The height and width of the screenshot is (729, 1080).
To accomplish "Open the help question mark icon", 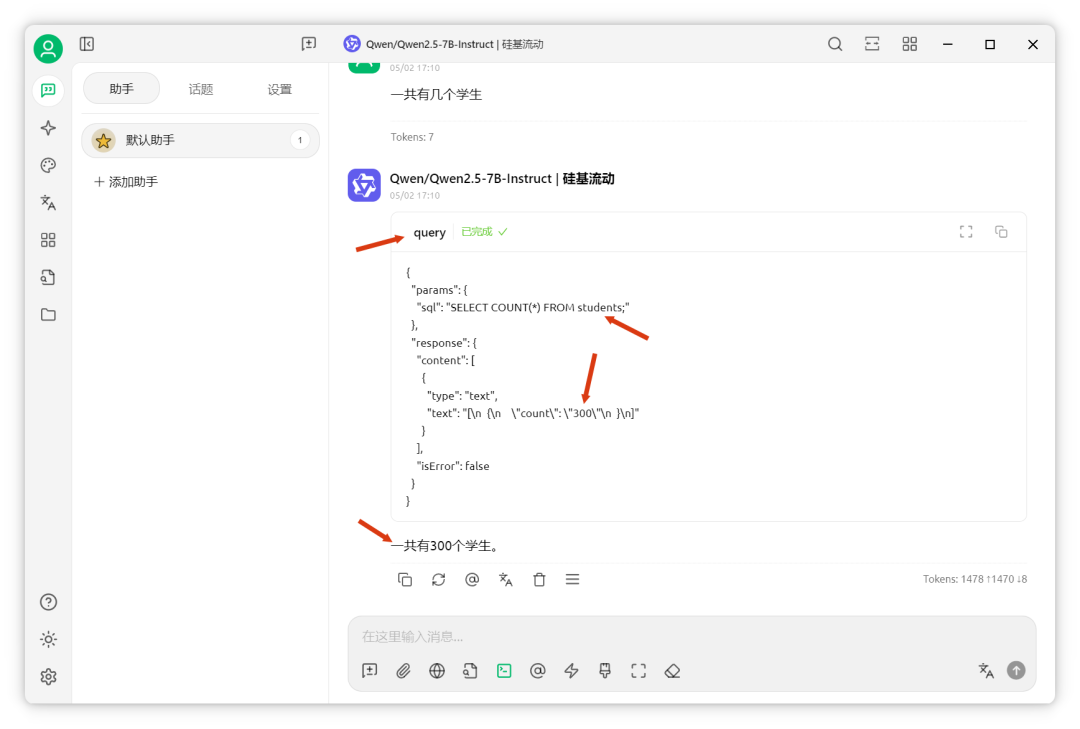I will [48, 602].
